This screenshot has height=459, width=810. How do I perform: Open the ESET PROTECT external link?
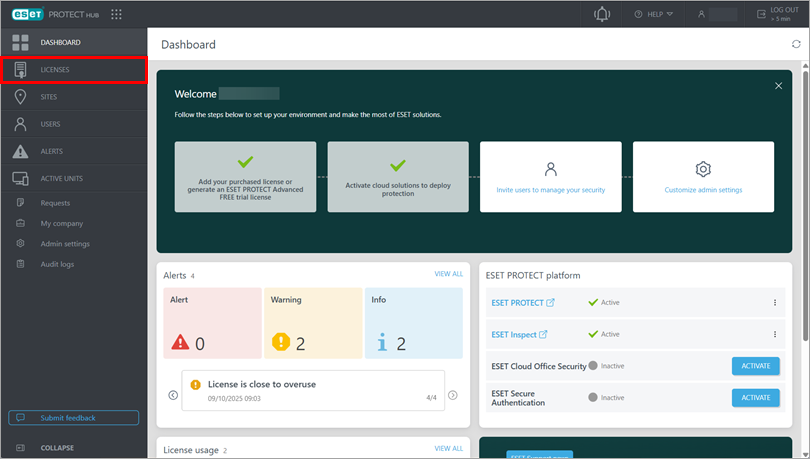point(549,303)
